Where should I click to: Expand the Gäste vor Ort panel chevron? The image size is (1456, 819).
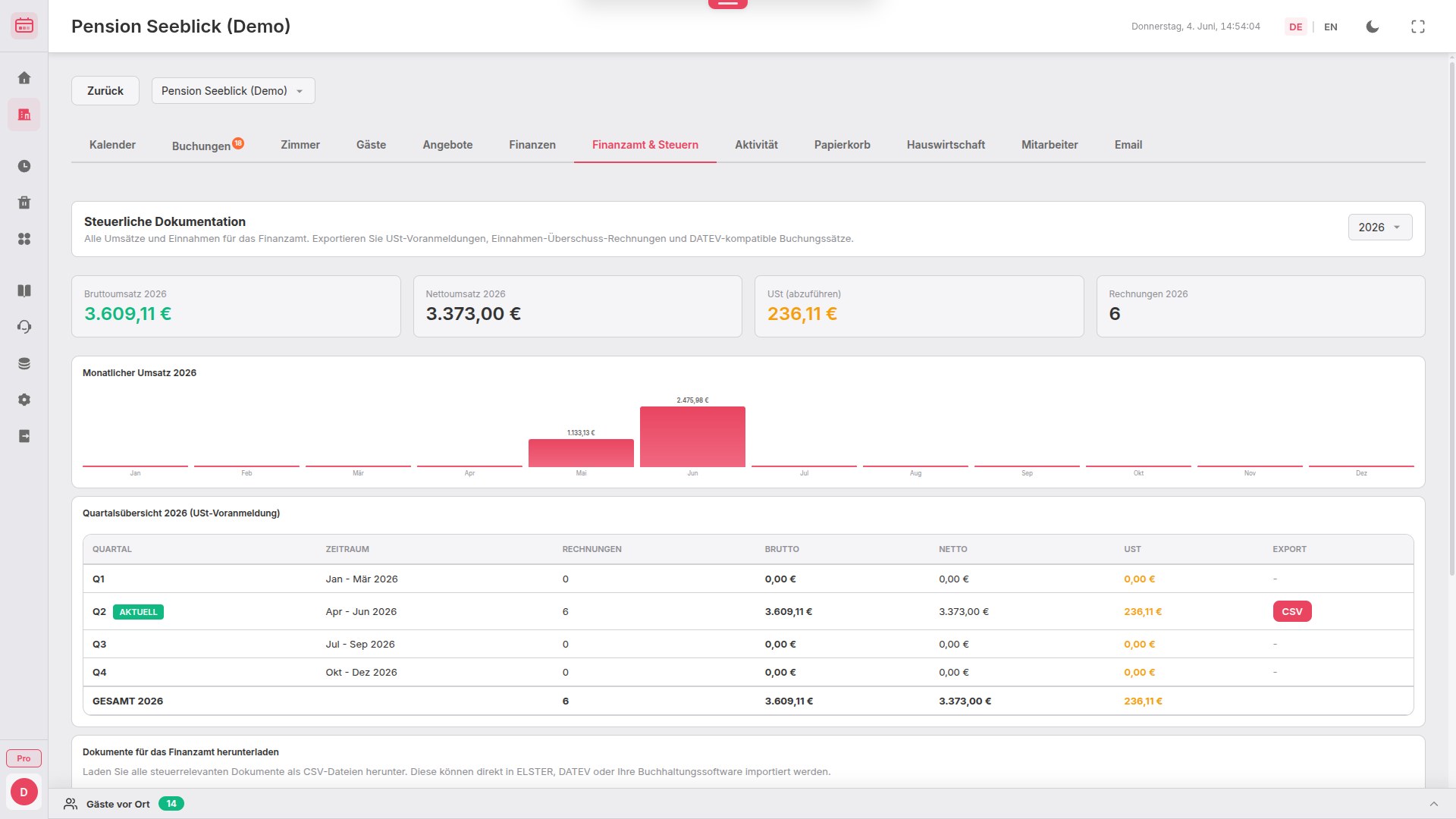[x=1434, y=804]
